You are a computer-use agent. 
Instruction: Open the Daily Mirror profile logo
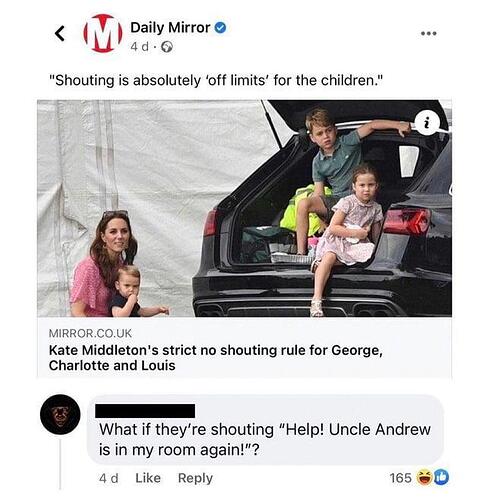(103, 33)
